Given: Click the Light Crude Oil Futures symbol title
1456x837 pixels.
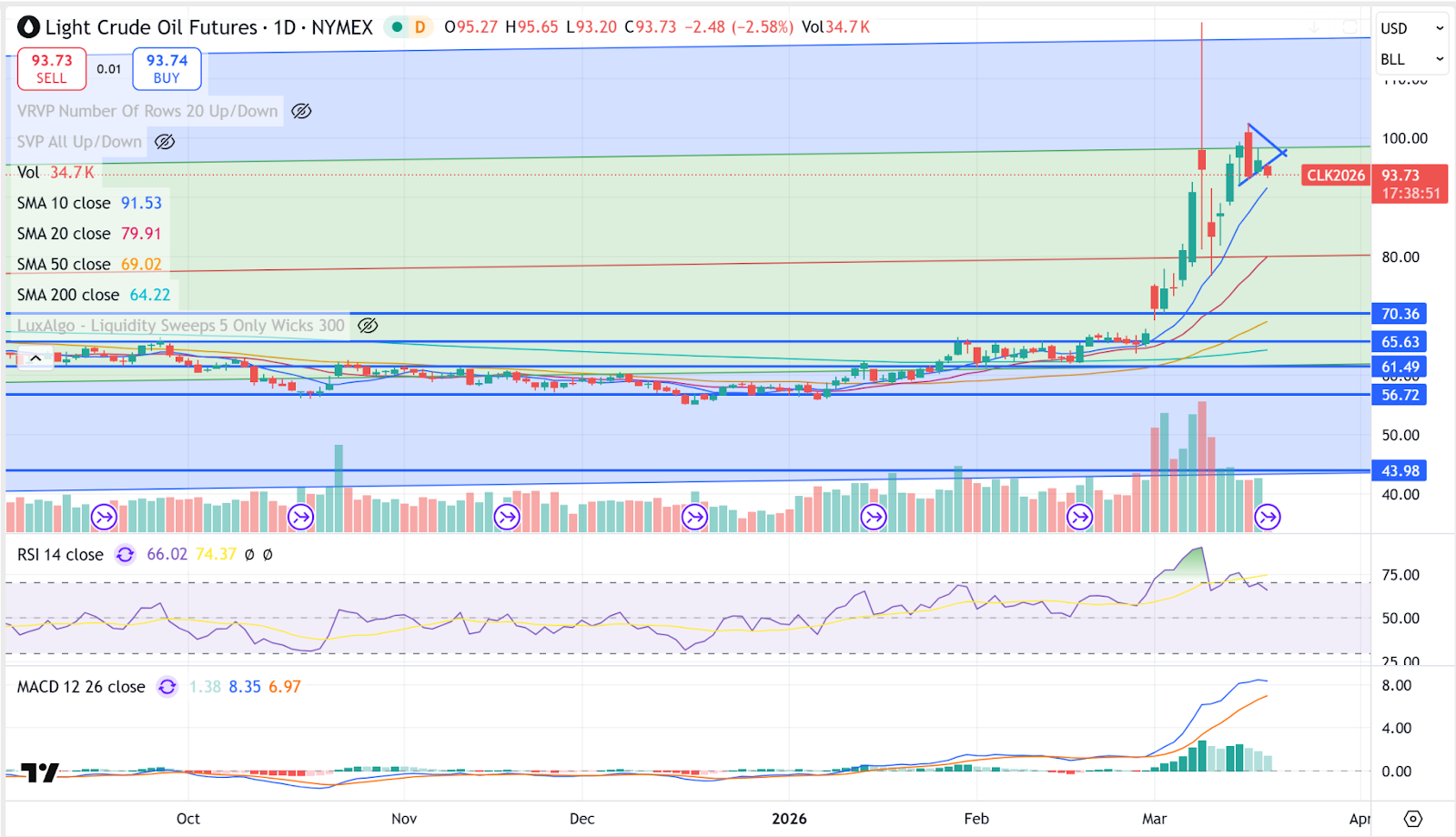Looking at the screenshot, I should [x=208, y=27].
